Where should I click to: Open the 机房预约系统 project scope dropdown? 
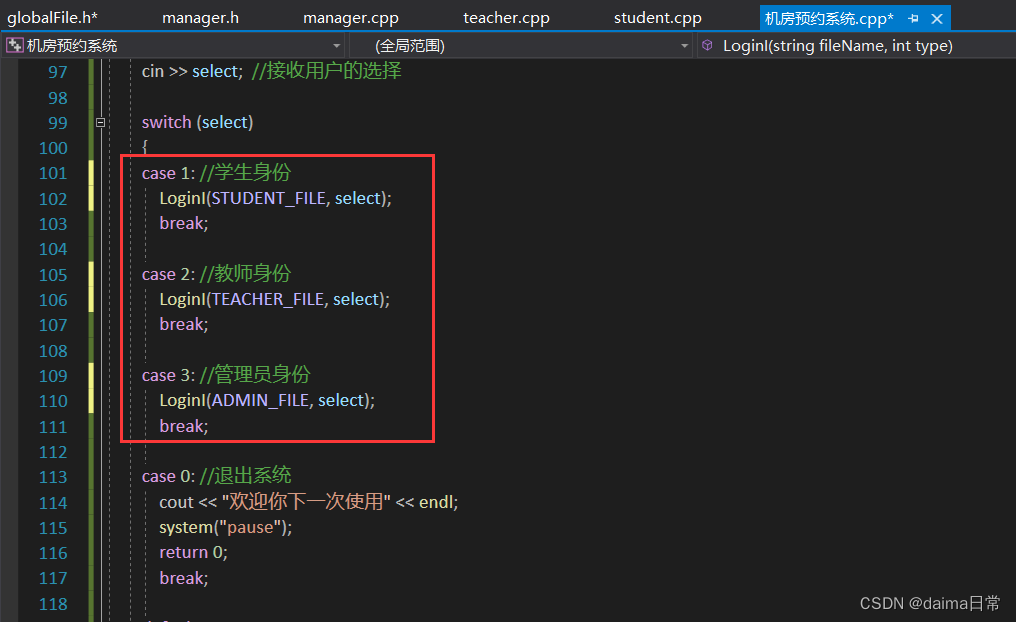coord(174,46)
